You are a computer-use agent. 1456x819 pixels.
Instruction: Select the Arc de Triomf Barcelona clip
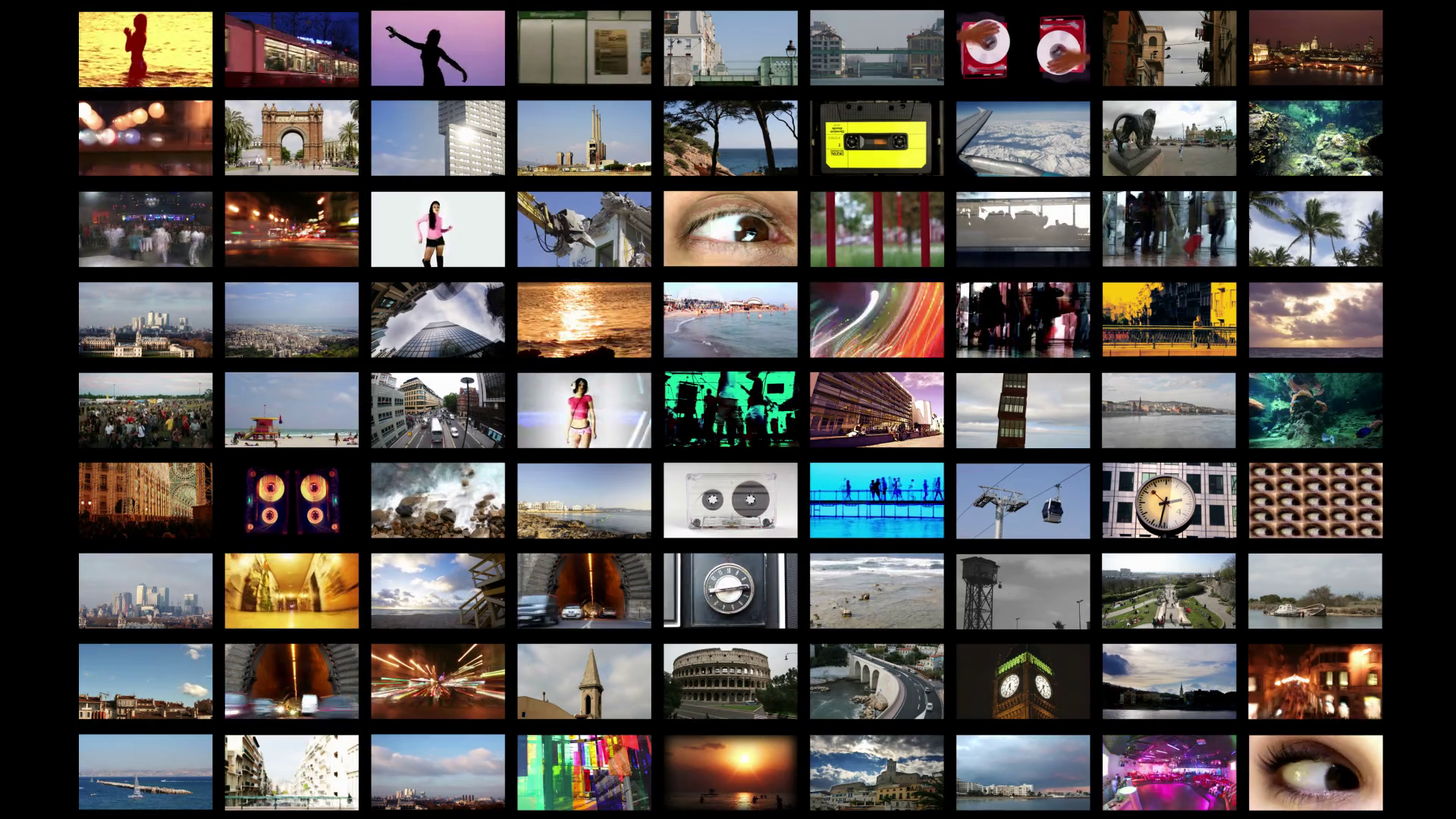click(292, 138)
